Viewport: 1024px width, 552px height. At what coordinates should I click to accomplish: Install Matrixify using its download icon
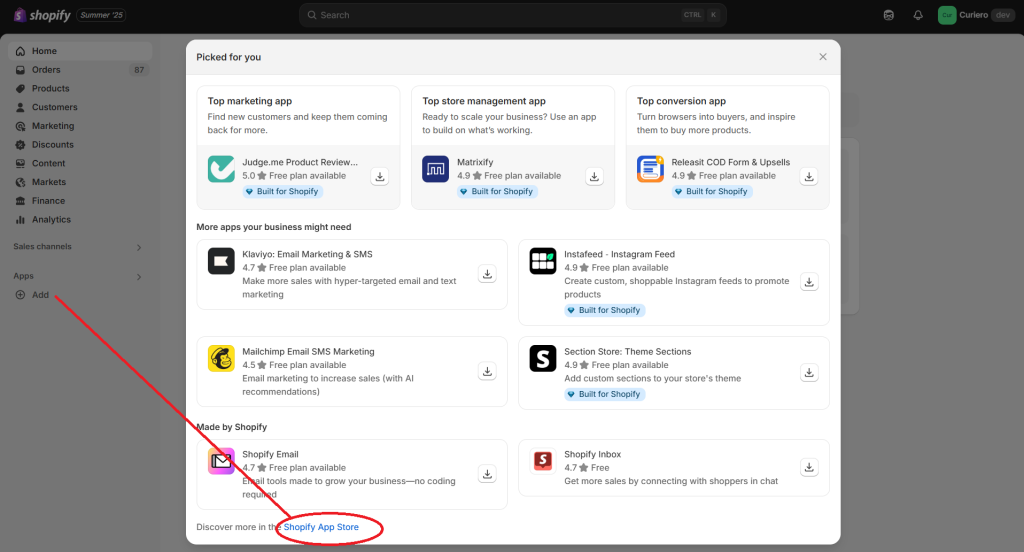click(594, 176)
